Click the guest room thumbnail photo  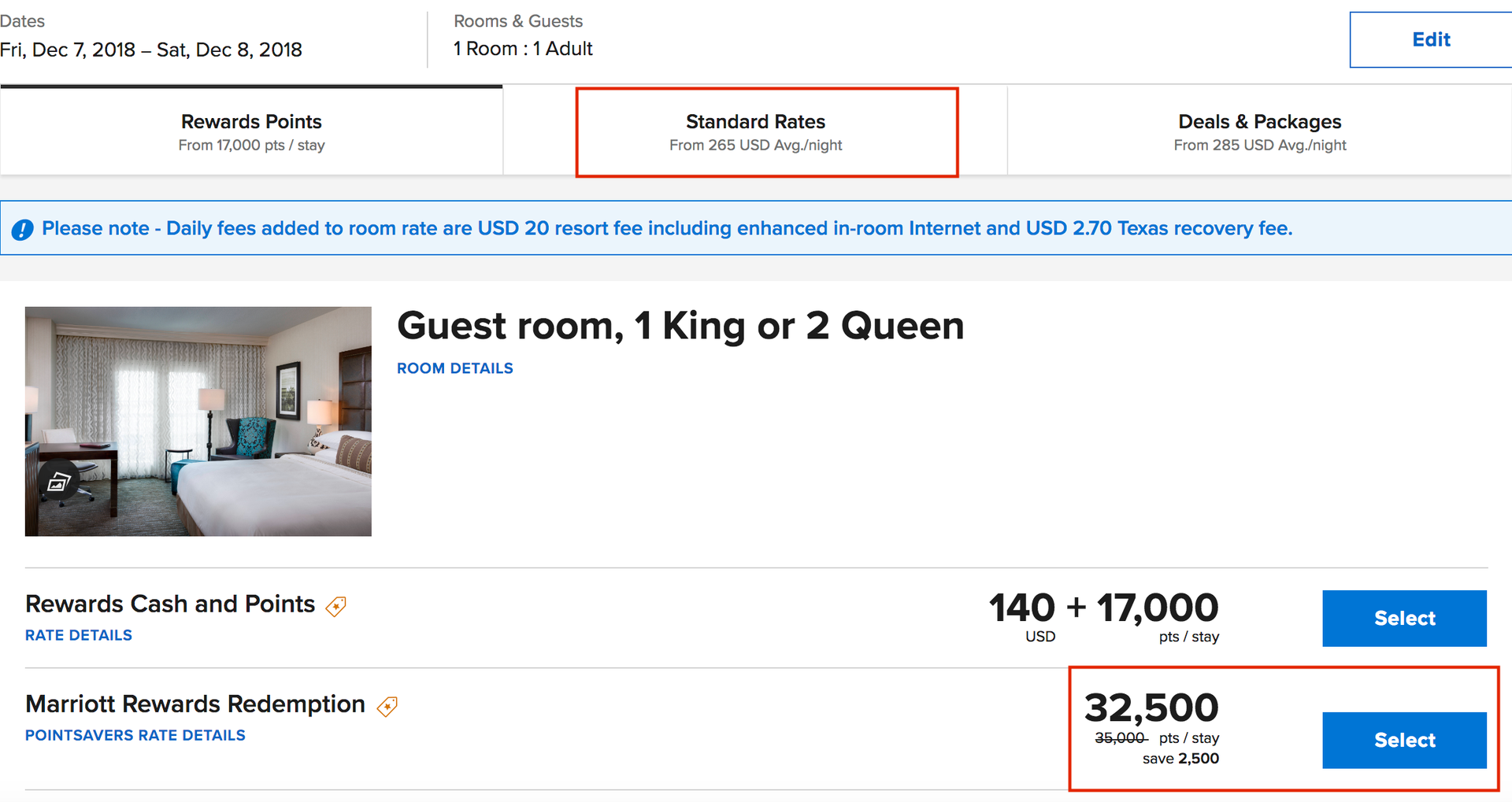197,421
